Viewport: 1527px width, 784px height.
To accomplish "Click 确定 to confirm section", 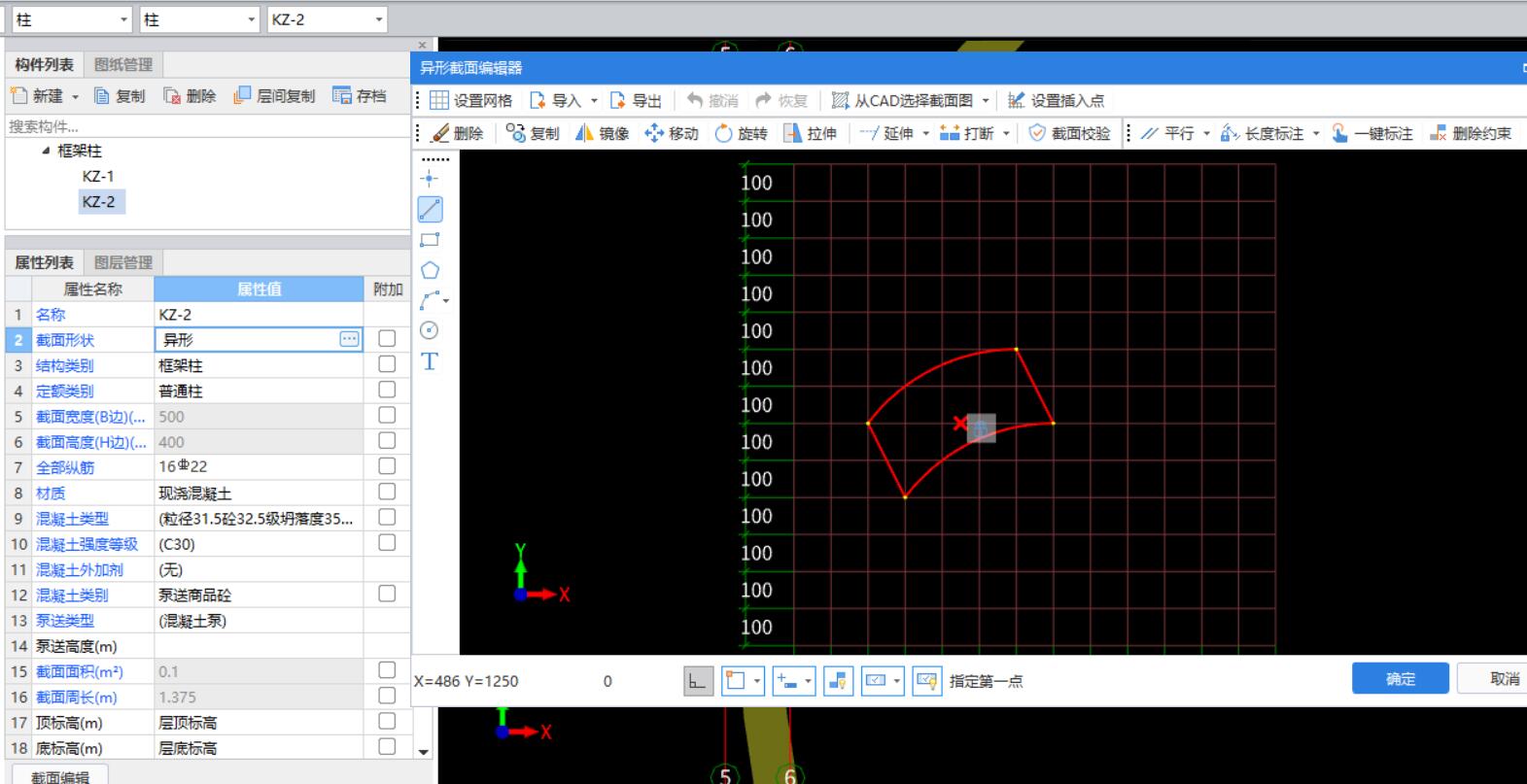I will pyautogui.click(x=1401, y=679).
